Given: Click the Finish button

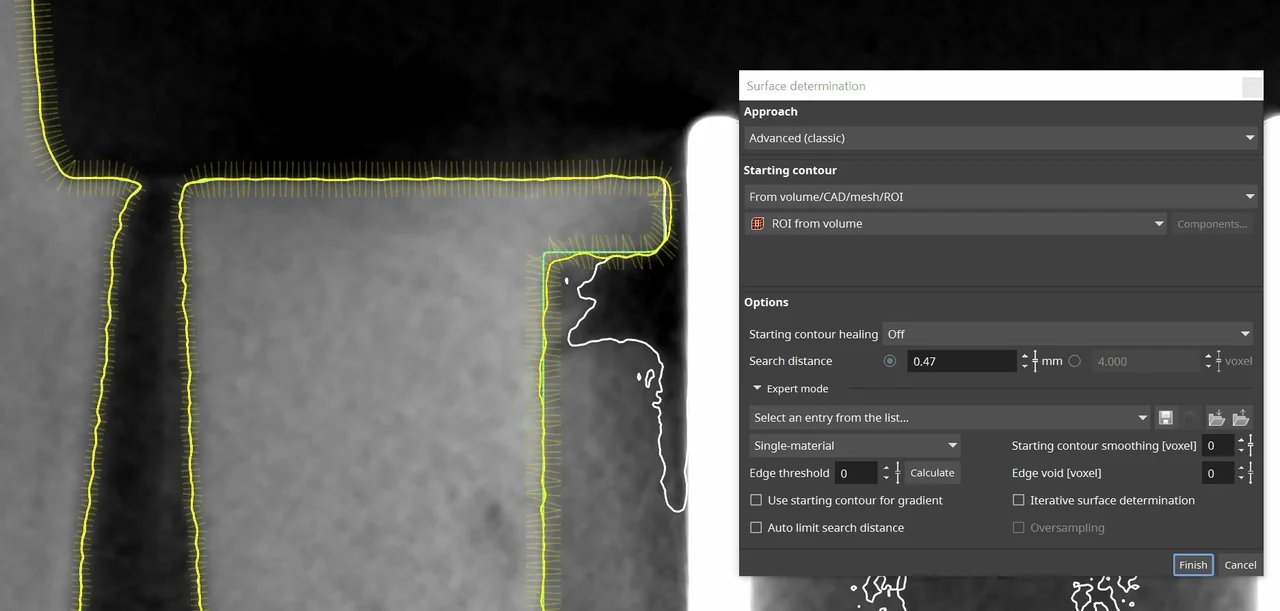Looking at the screenshot, I should click(1193, 565).
